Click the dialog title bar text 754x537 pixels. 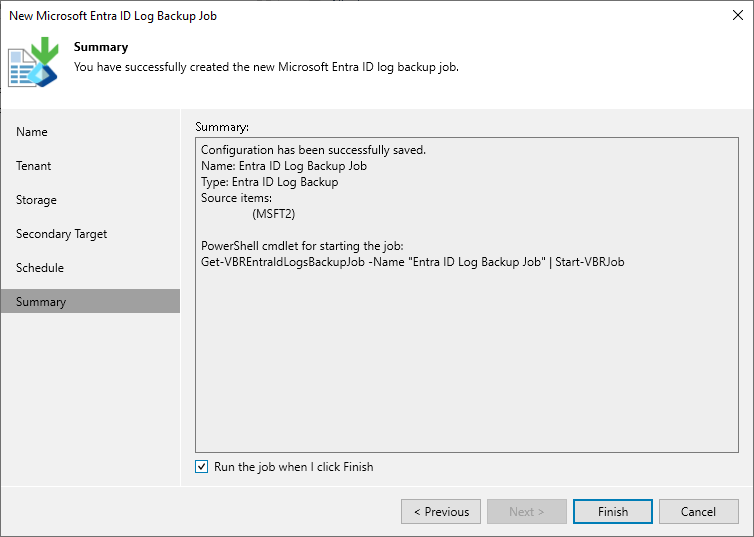point(113,16)
